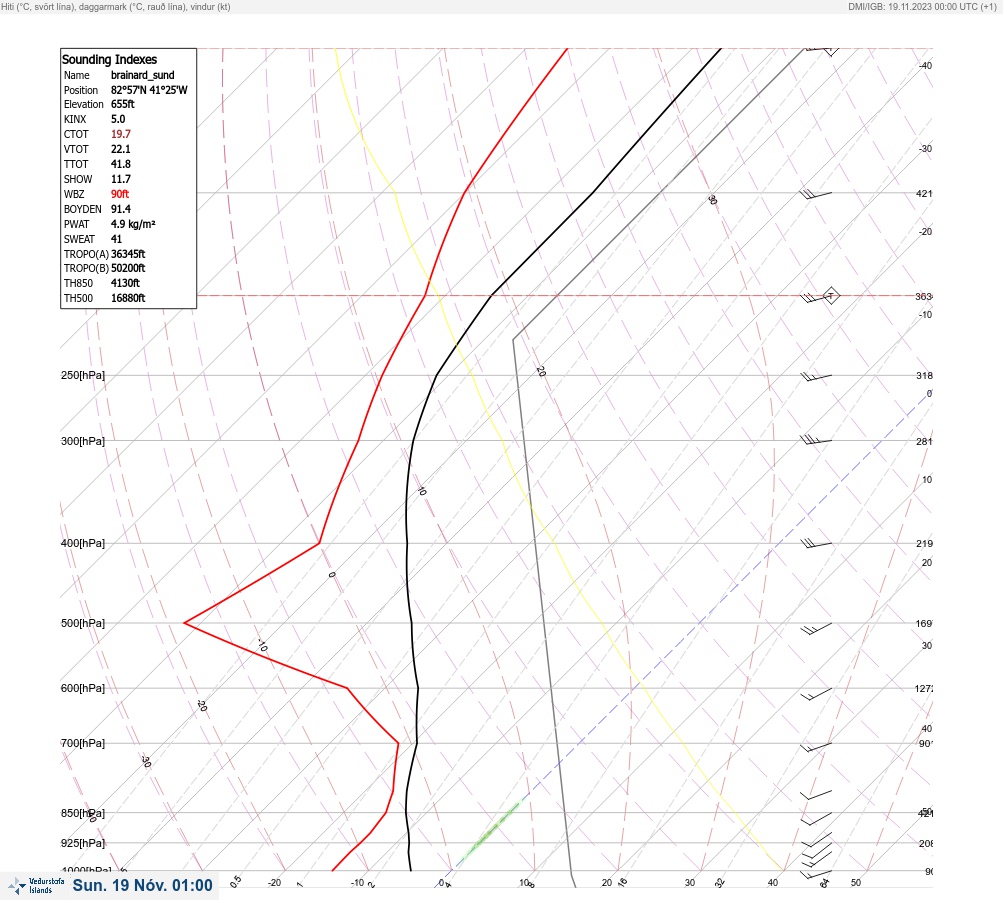This screenshot has height=900, width=1003.
Task: Select the SHOW value 11.7
Action: click(121, 179)
